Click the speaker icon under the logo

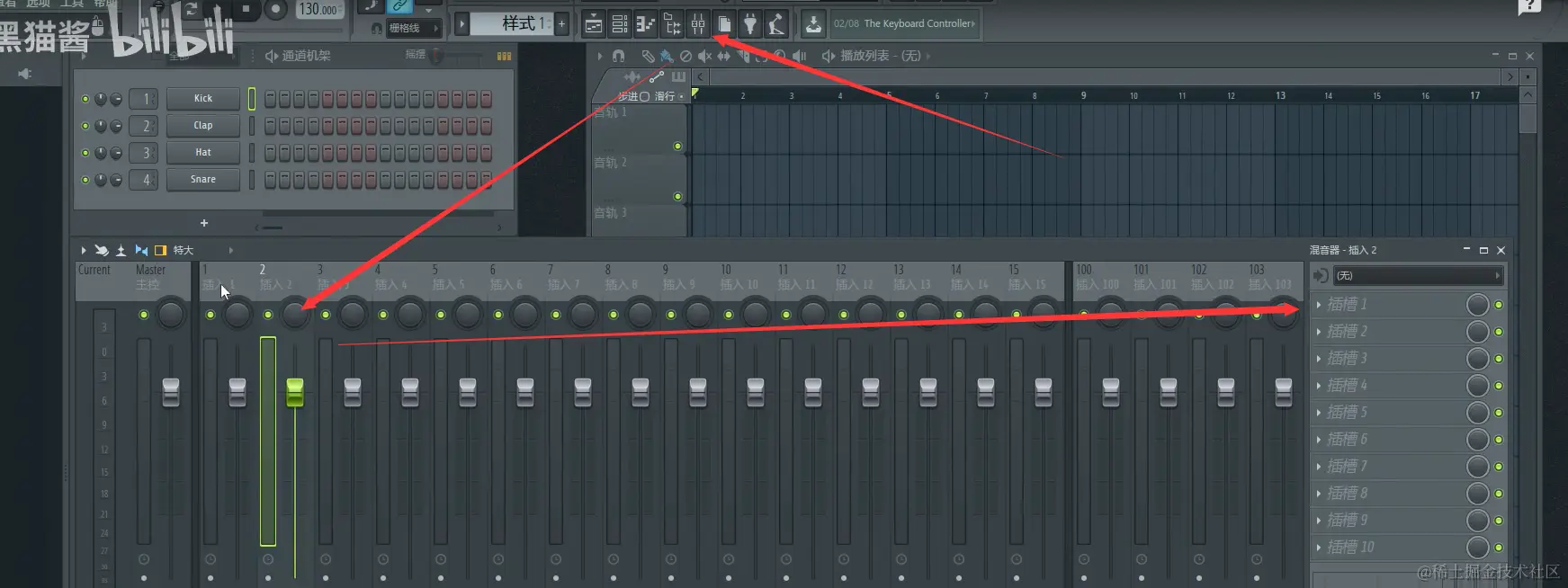click(x=25, y=74)
